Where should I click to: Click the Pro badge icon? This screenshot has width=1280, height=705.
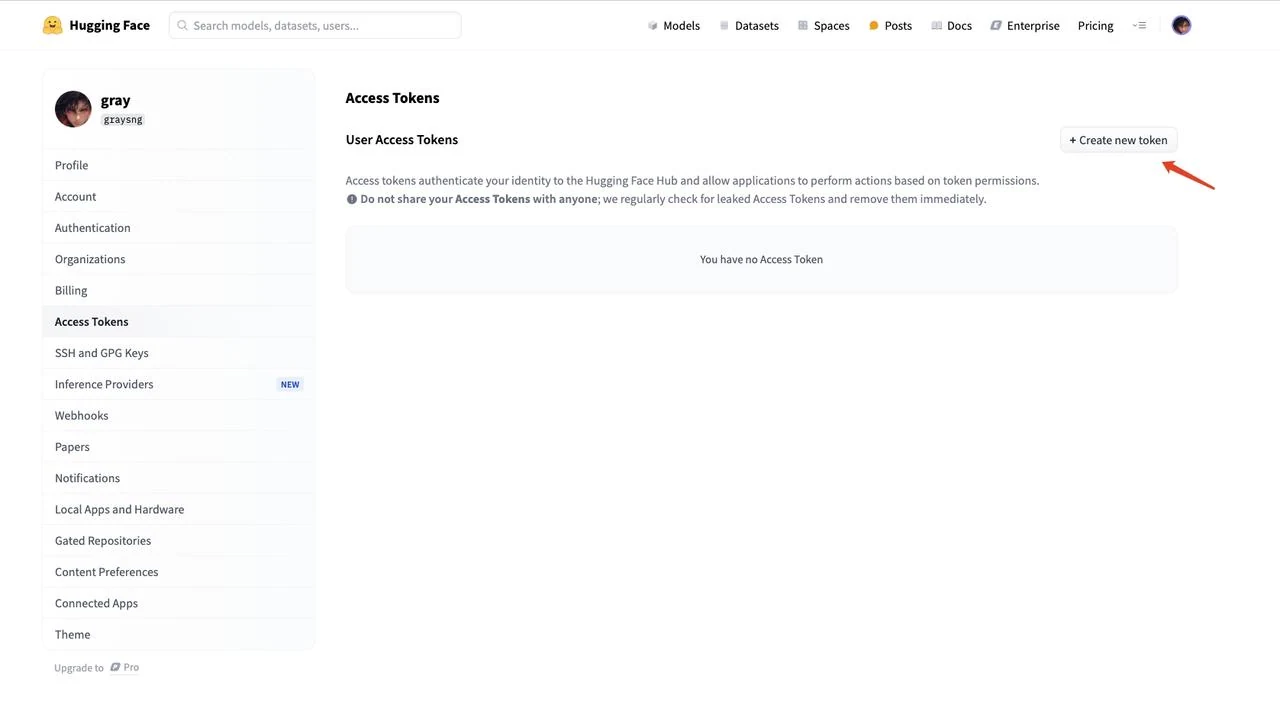click(x=115, y=667)
